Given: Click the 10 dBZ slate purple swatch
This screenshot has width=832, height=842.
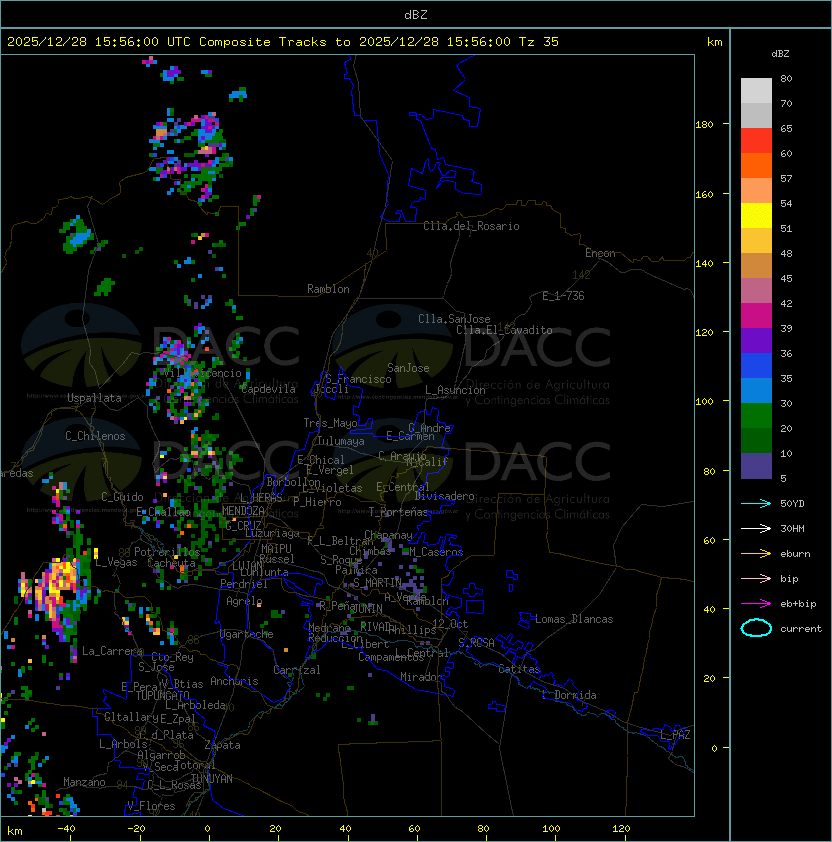Looking at the screenshot, I should click(x=756, y=466).
